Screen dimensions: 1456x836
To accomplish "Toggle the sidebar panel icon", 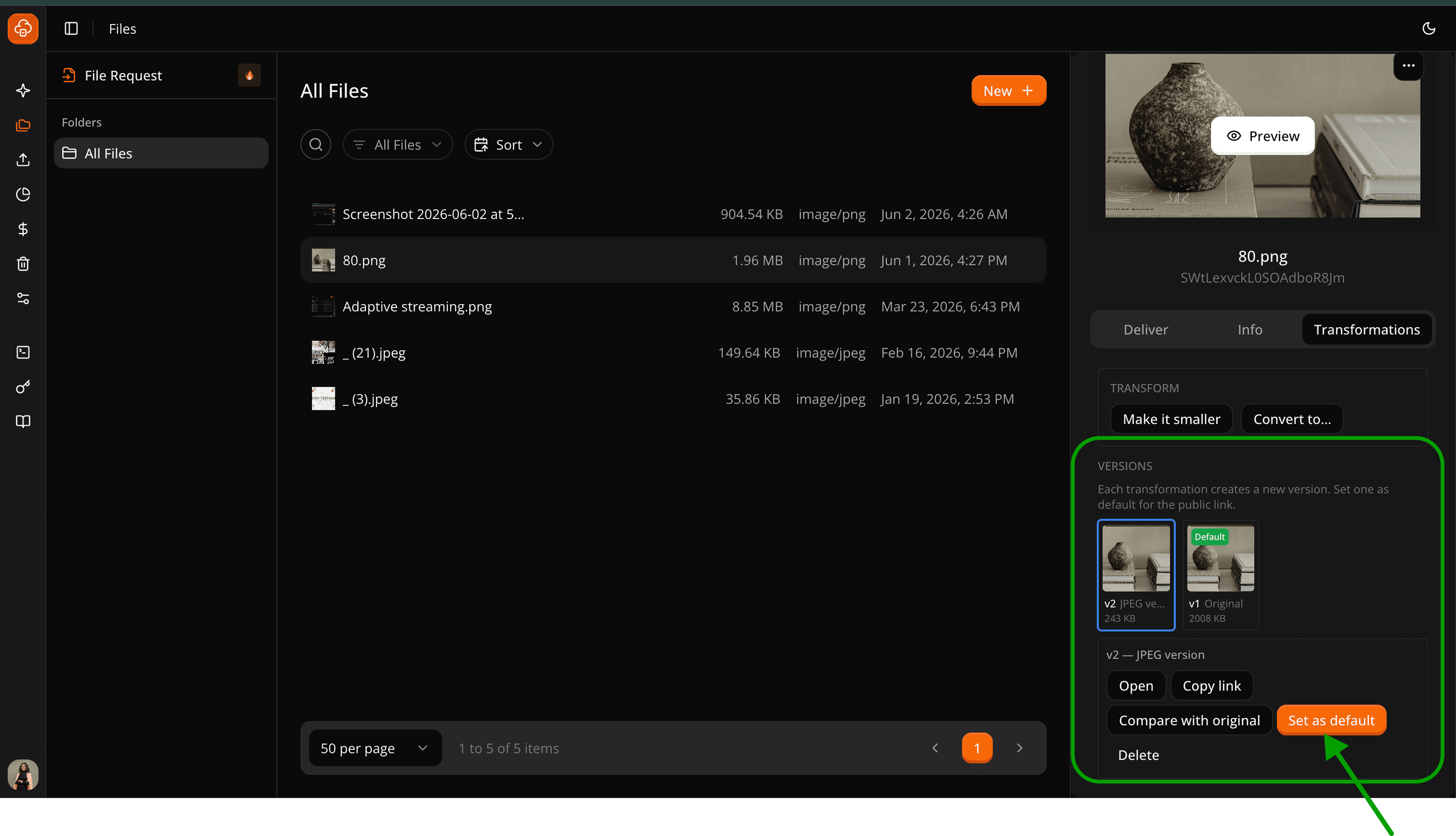I will pos(71,29).
